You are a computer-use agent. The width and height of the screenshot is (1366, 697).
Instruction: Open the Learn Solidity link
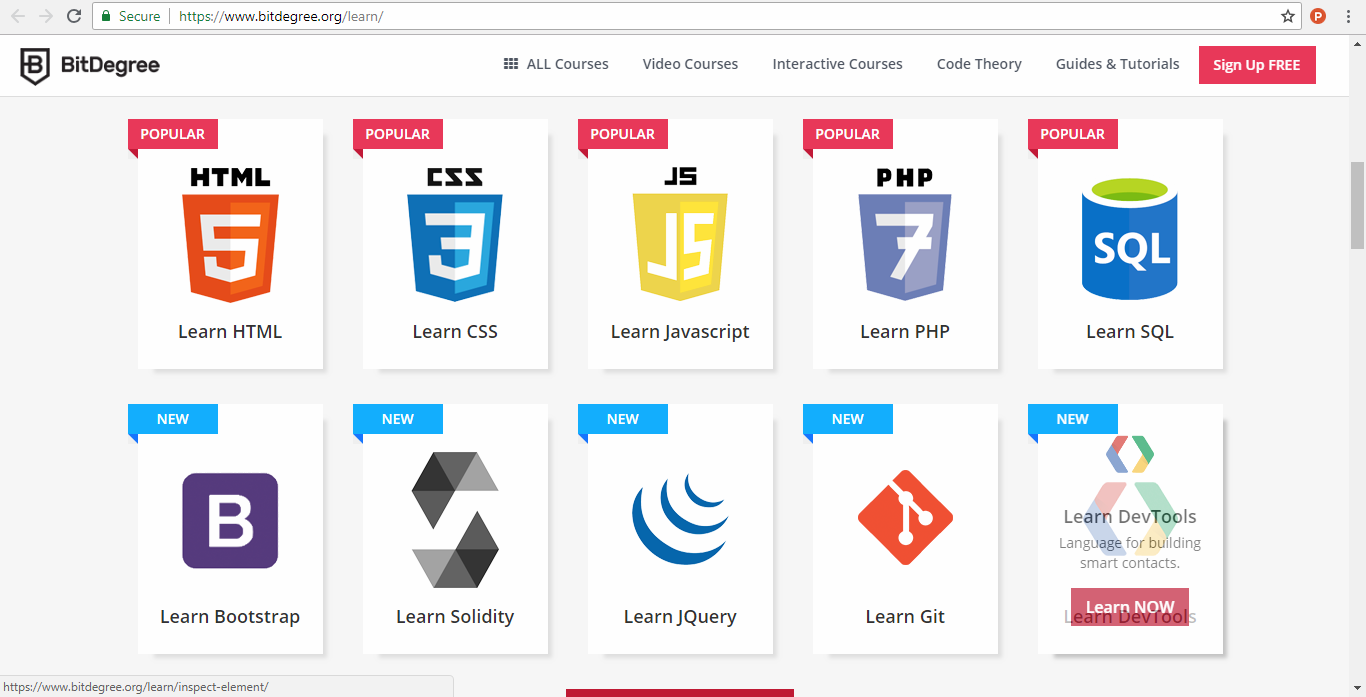click(455, 617)
